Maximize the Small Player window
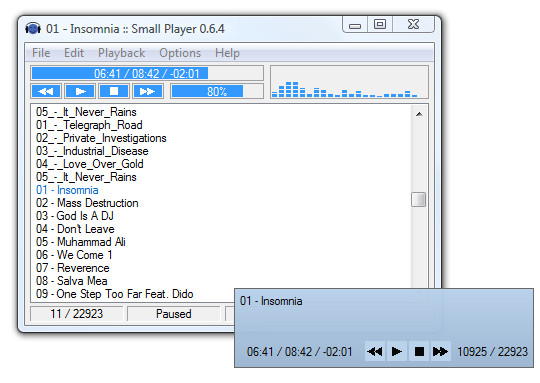The width and height of the screenshot is (540, 383). tap(380, 24)
